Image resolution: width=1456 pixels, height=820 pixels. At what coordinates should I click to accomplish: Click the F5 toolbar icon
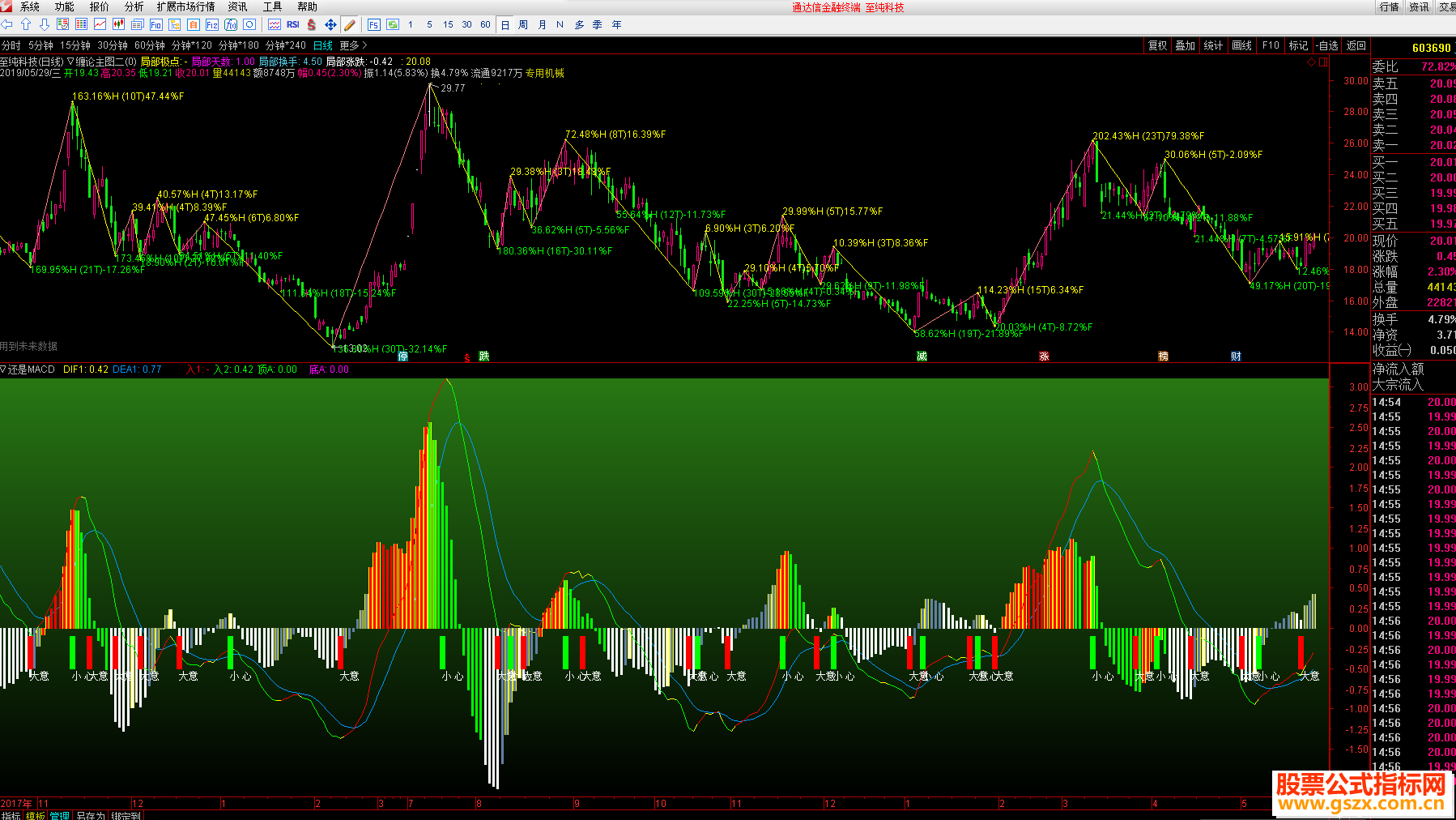pyautogui.click(x=373, y=24)
